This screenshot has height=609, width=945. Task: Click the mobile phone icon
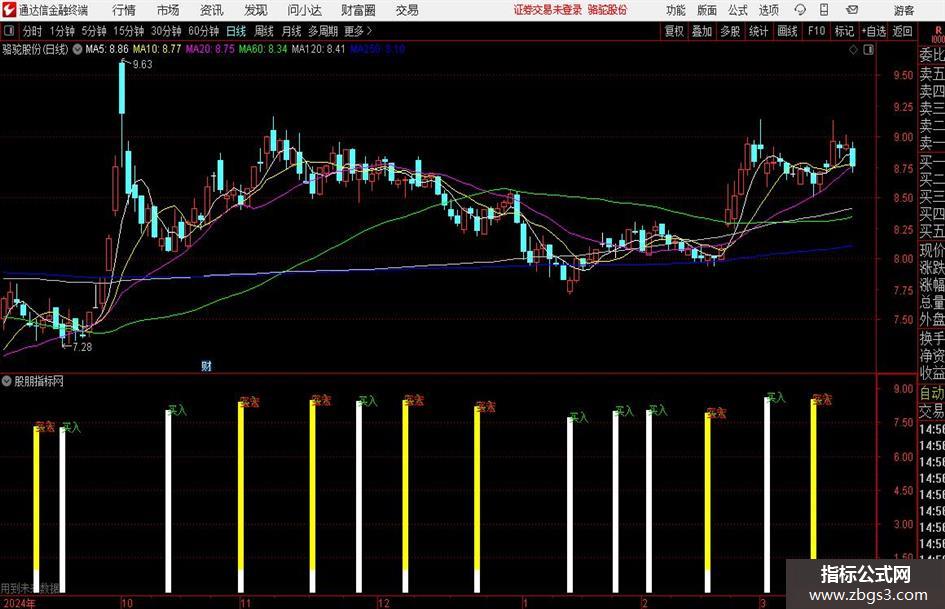(x=824, y=10)
